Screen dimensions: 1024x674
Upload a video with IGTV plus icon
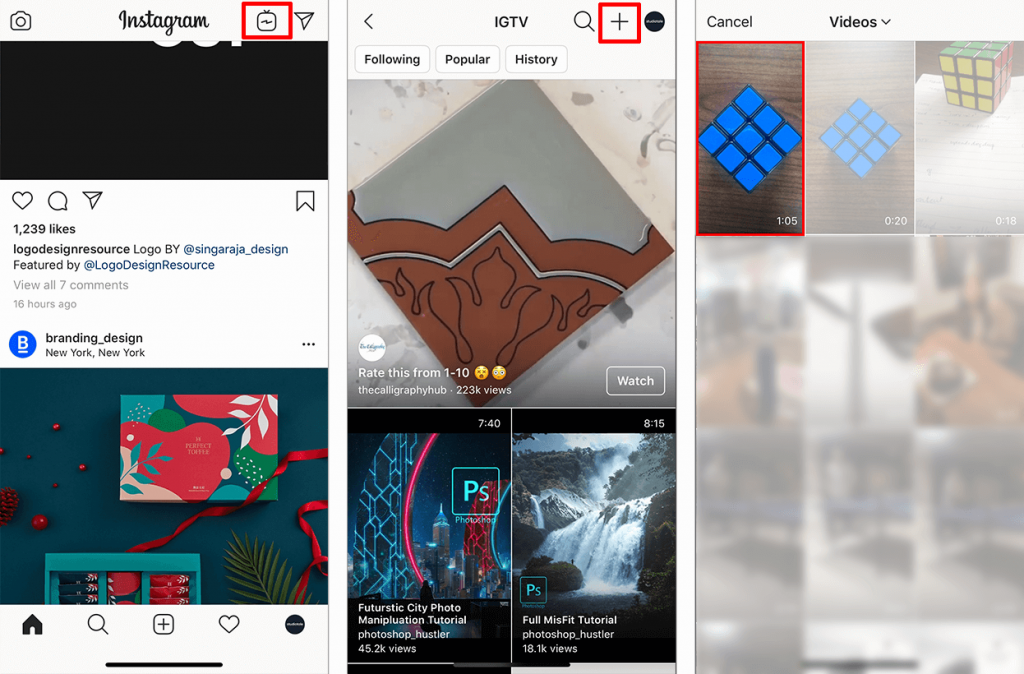click(x=619, y=22)
